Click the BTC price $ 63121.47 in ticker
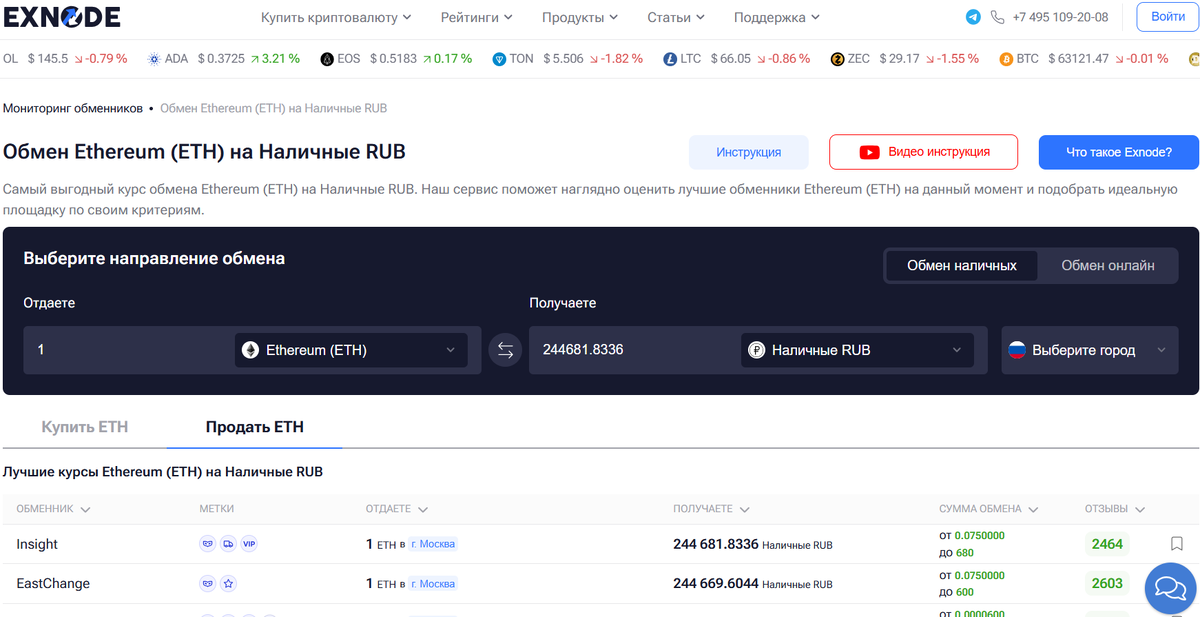 [1078, 59]
